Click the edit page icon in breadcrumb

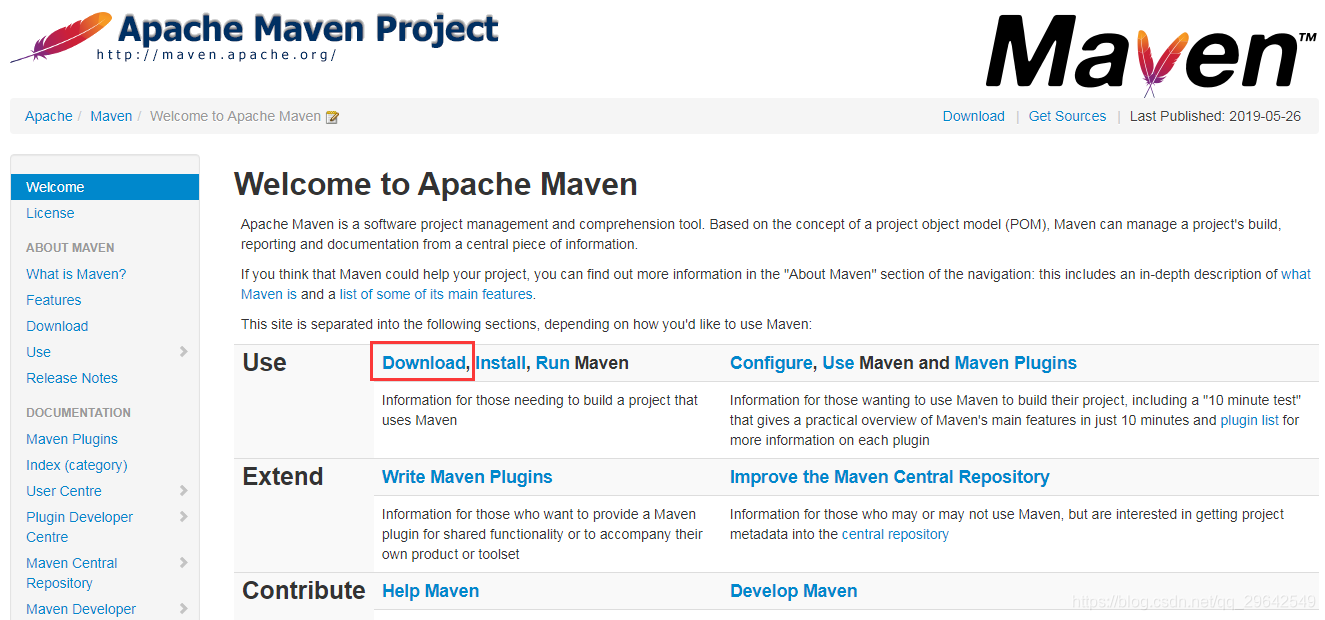click(x=333, y=117)
